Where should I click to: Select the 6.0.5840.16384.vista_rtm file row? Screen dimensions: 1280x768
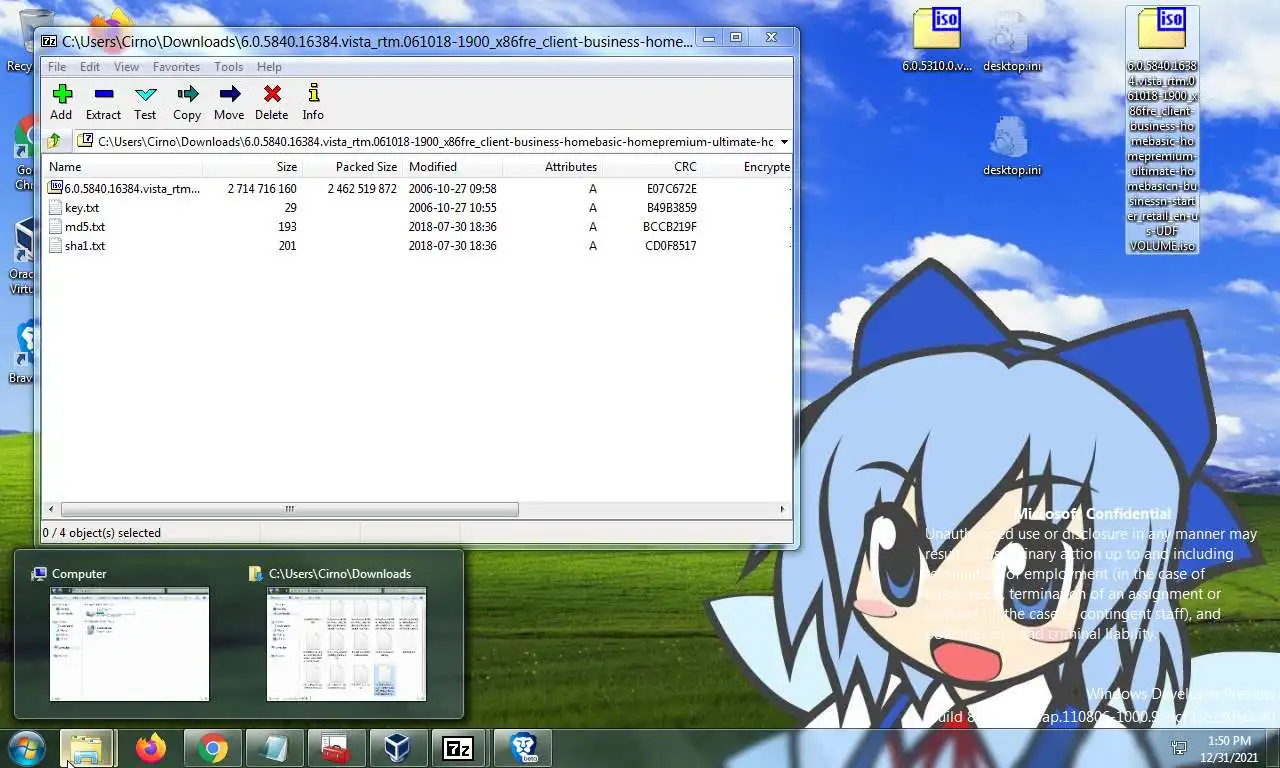click(418, 188)
